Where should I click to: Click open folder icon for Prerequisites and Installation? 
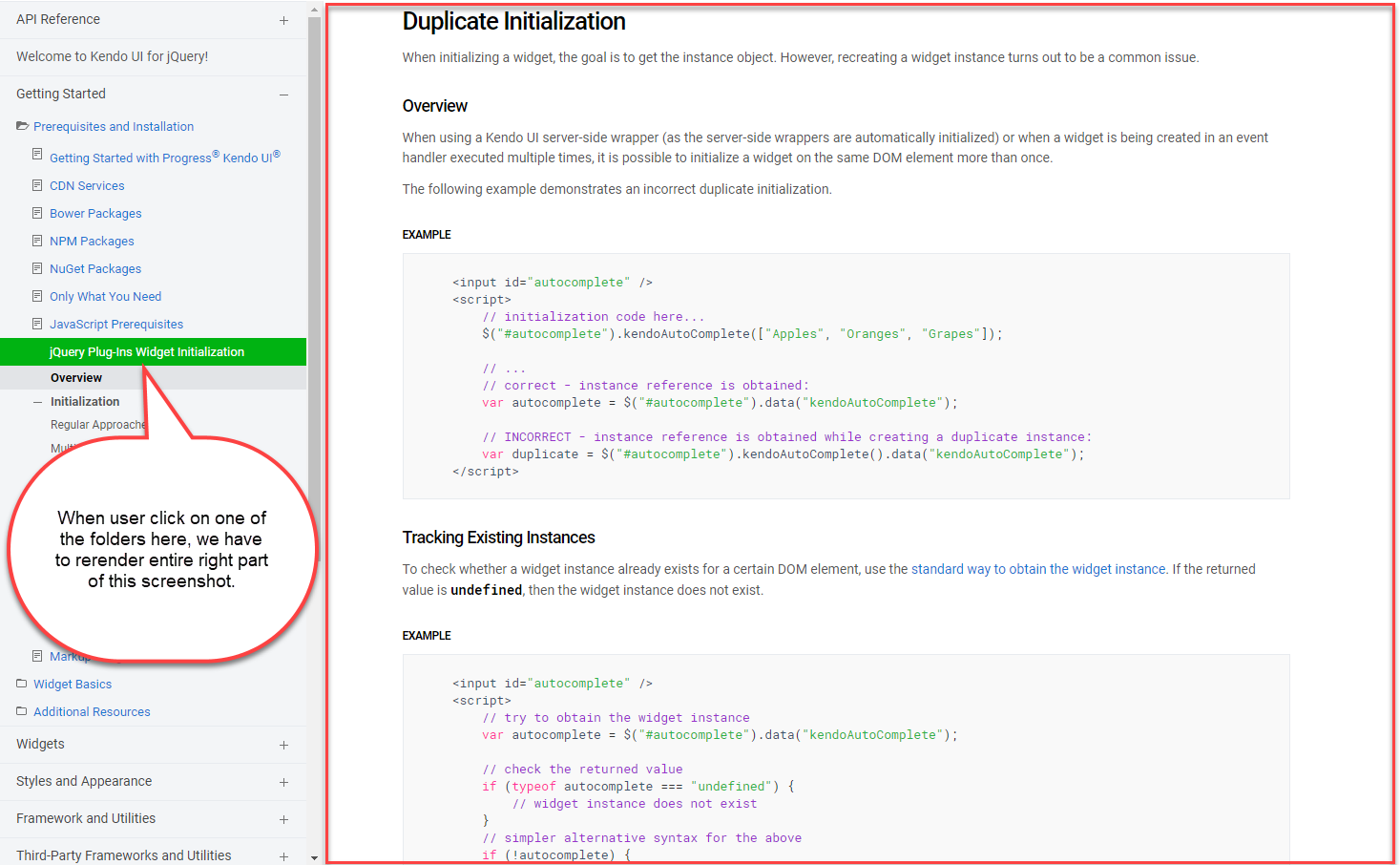tap(22, 125)
